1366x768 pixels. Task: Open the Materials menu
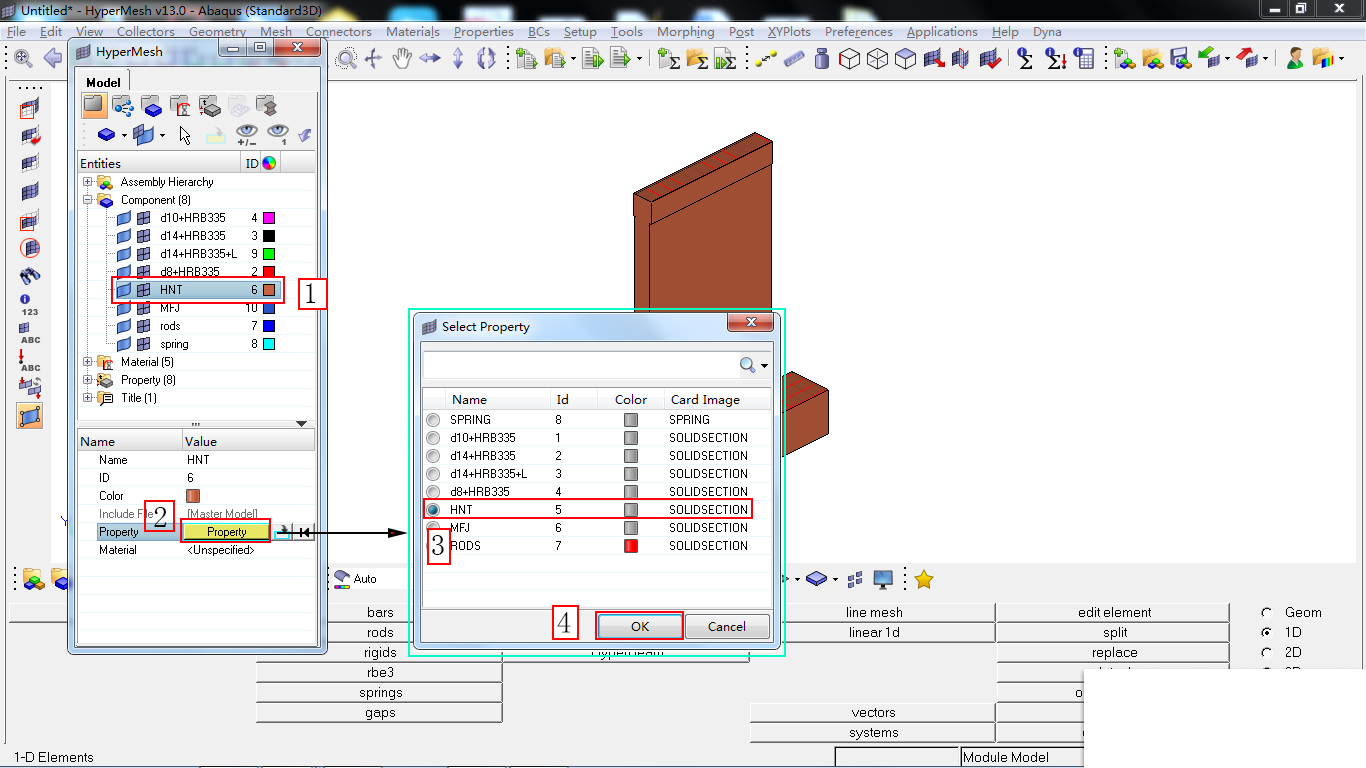[413, 32]
